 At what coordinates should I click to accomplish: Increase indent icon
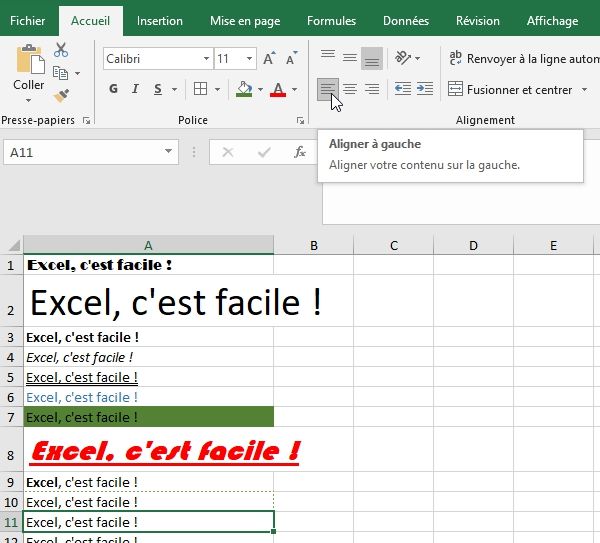(425, 89)
